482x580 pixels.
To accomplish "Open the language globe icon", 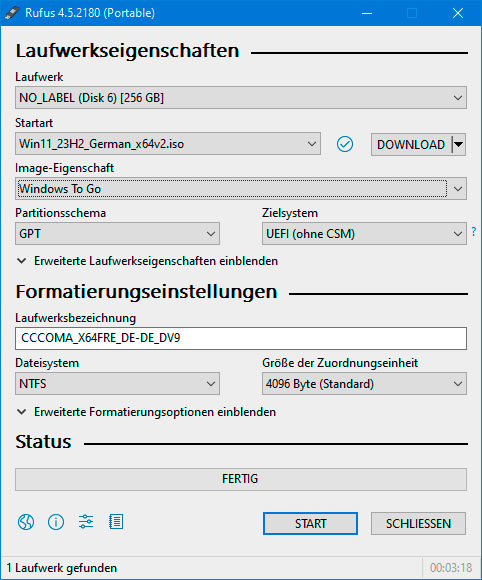I will [x=26, y=522].
